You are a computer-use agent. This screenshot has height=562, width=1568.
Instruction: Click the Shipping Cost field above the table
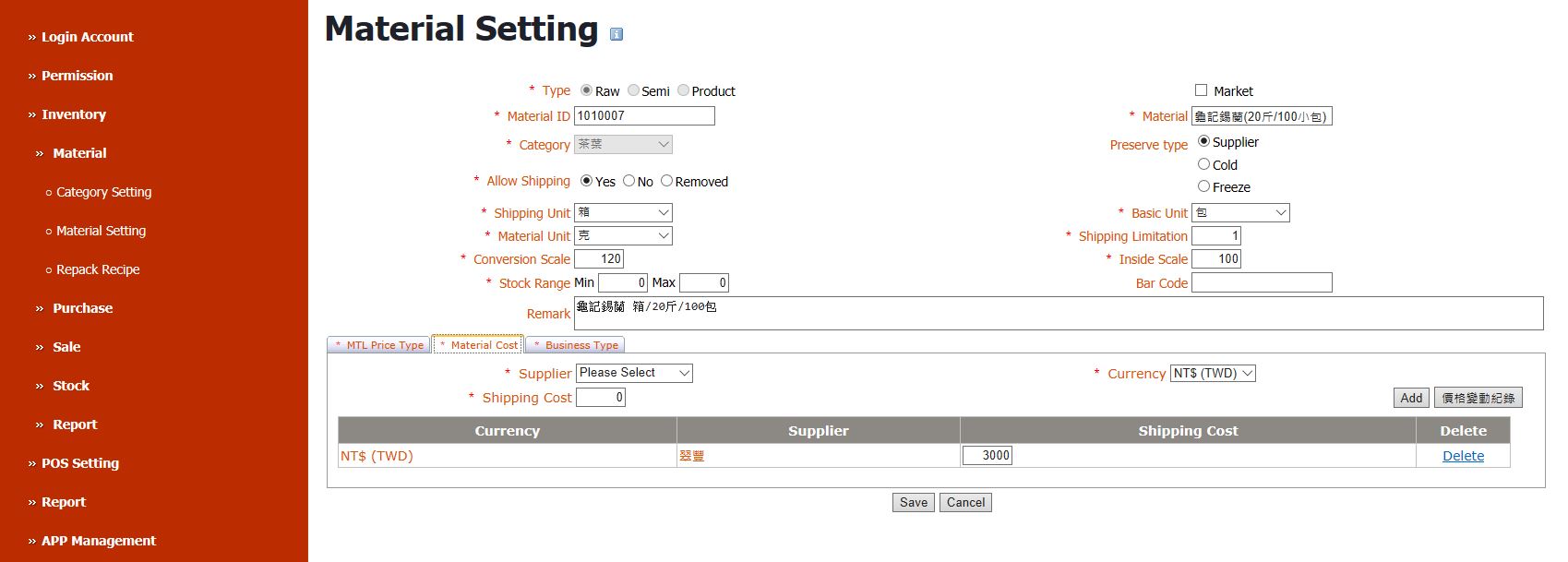pyautogui.click(x=601, y=397)
